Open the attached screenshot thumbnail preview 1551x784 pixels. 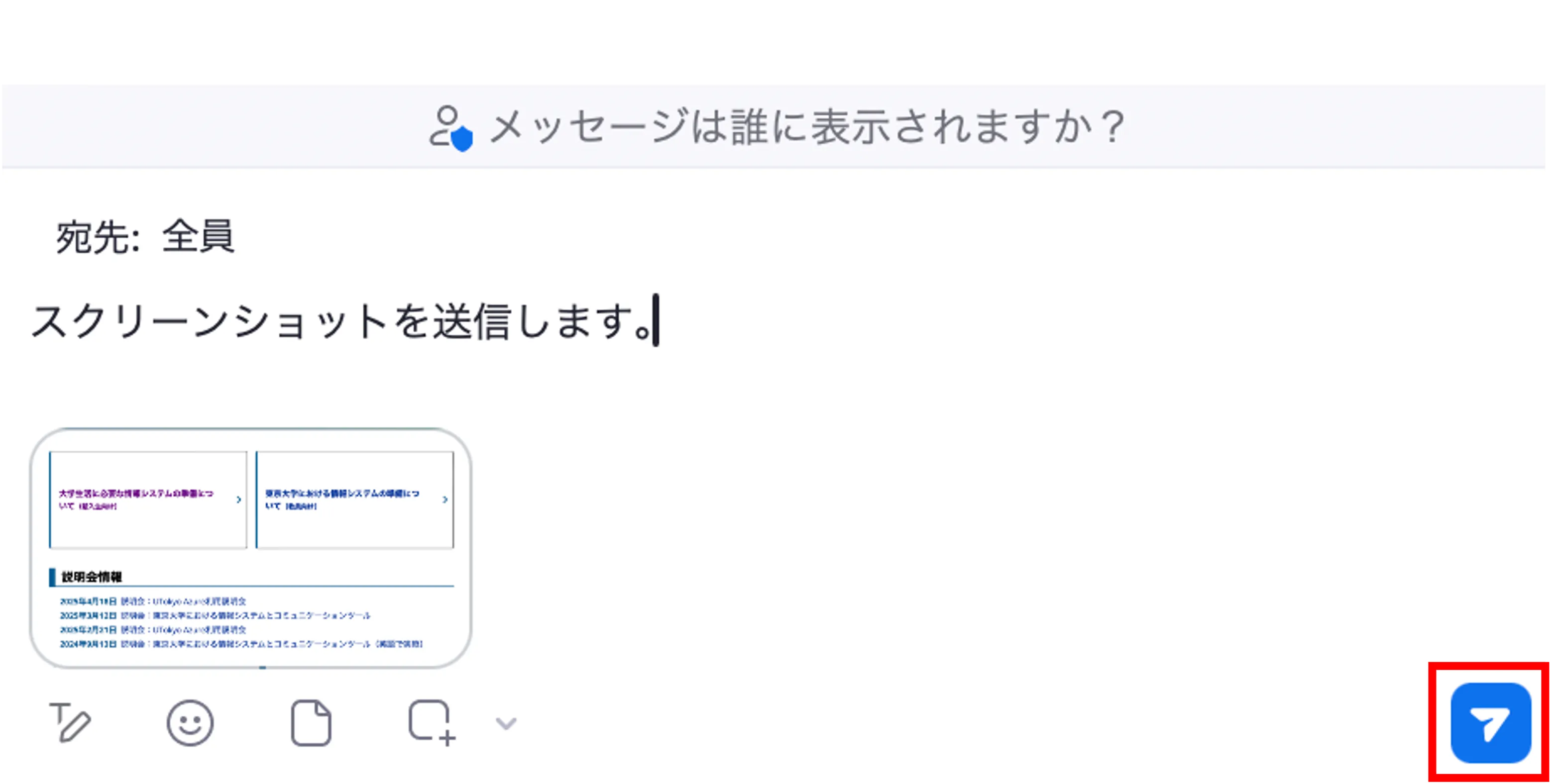click(x=250, y=548)
